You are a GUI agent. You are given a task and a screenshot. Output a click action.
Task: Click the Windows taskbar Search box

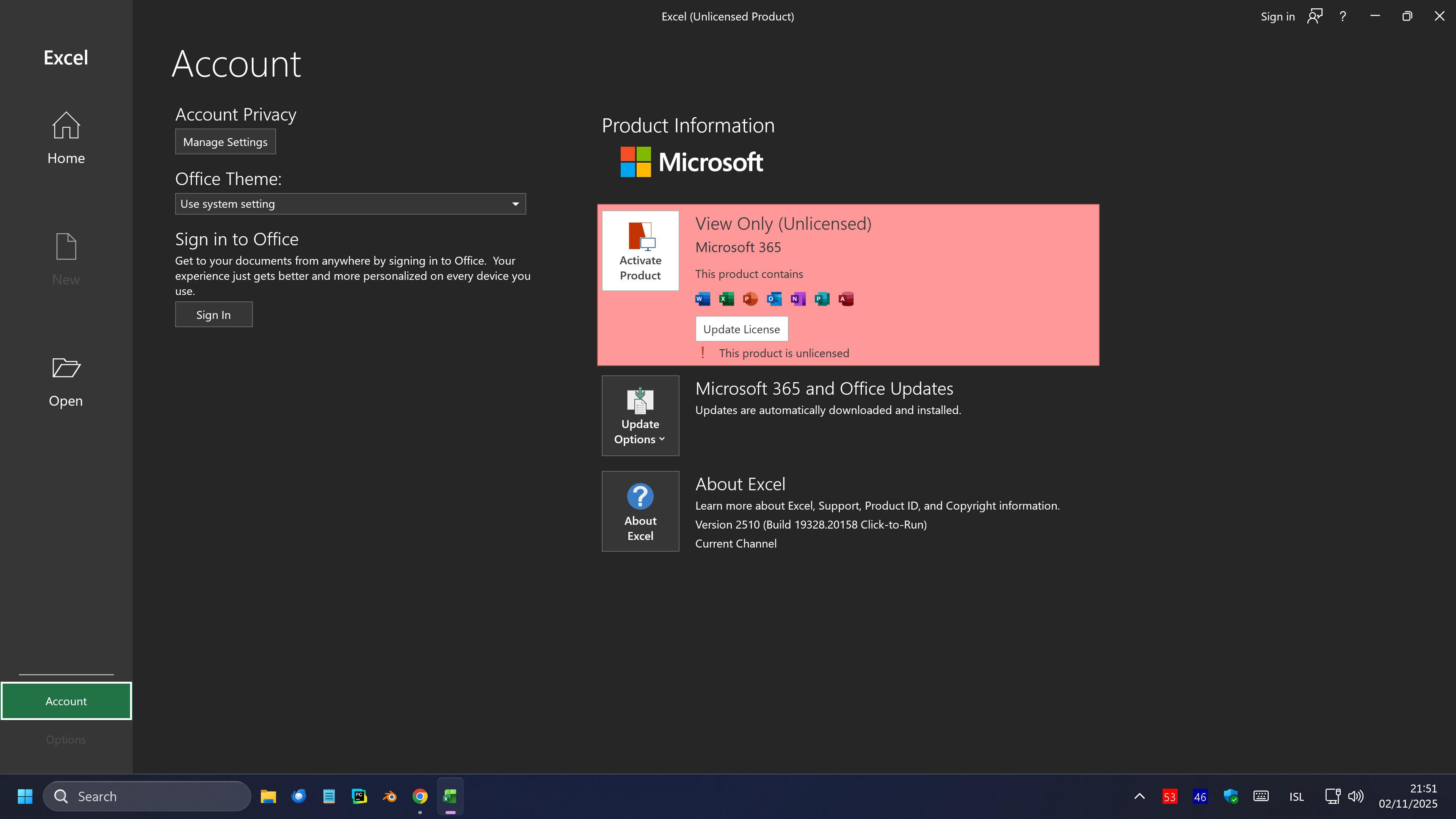(x=147, y=796)
